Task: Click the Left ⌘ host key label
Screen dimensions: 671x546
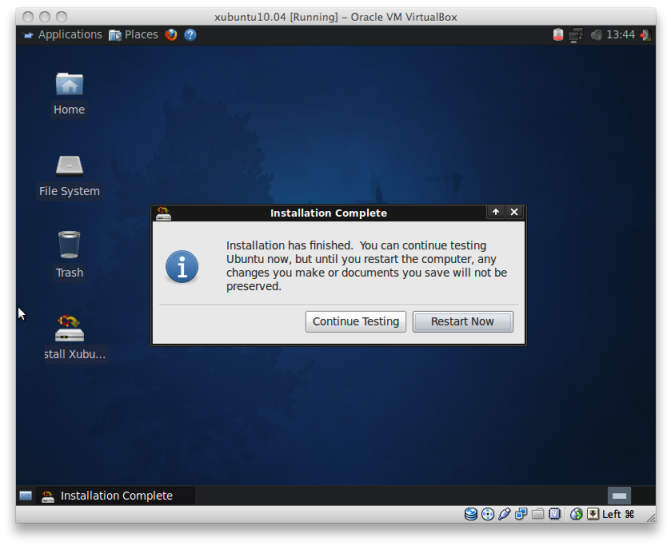Action: (618, 514)
